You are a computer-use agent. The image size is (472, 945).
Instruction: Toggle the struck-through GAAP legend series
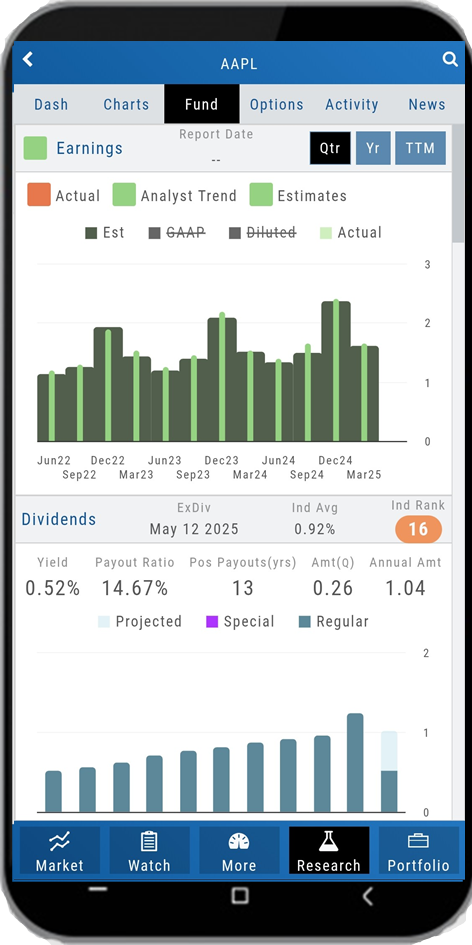click(177, 233)
